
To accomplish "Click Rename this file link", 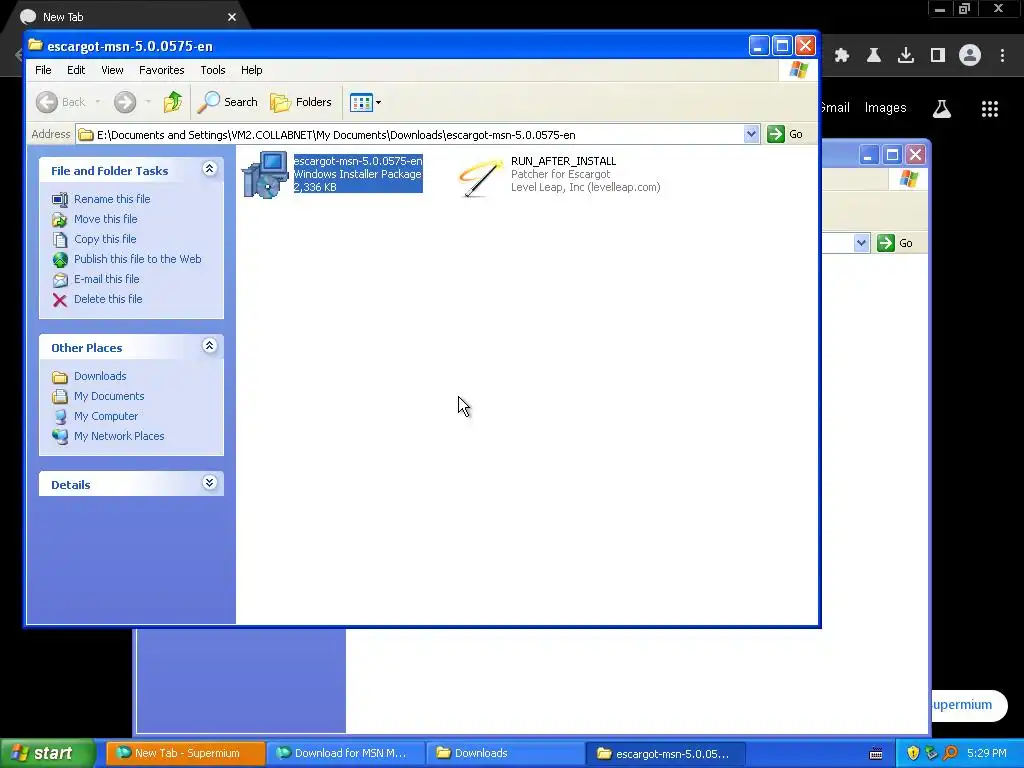I will [112, 199].
